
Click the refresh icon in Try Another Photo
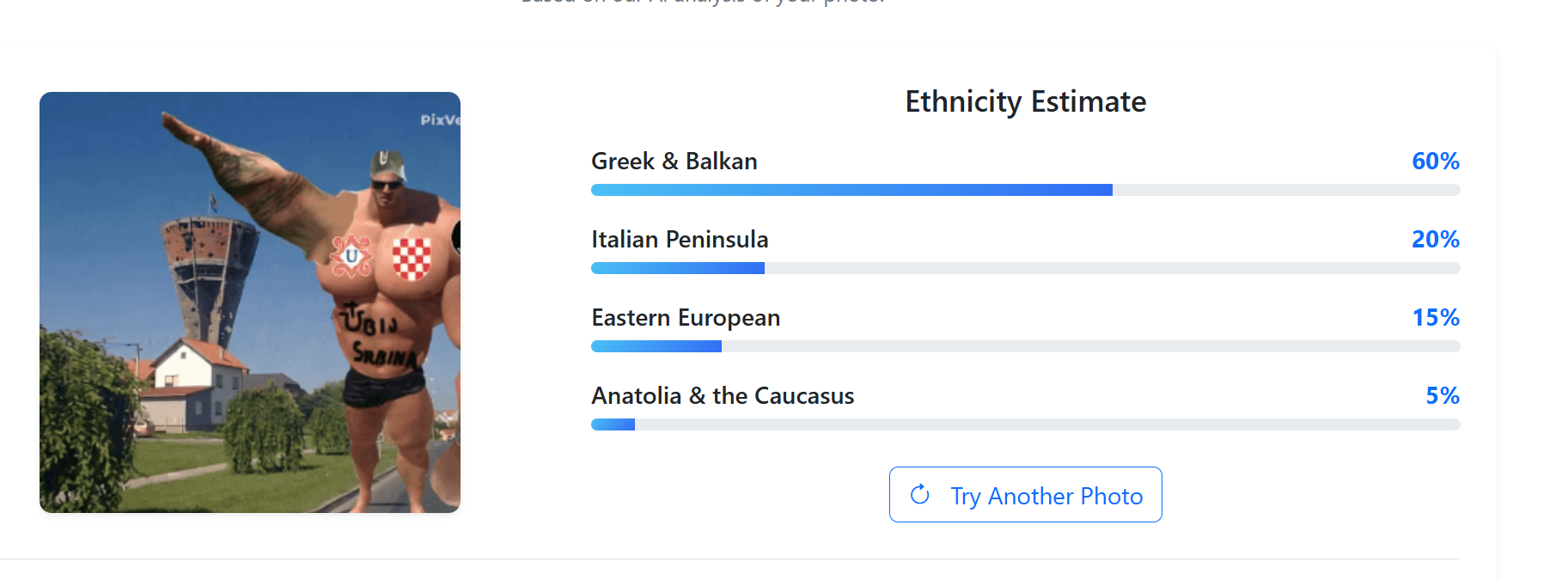coord(919,494)
